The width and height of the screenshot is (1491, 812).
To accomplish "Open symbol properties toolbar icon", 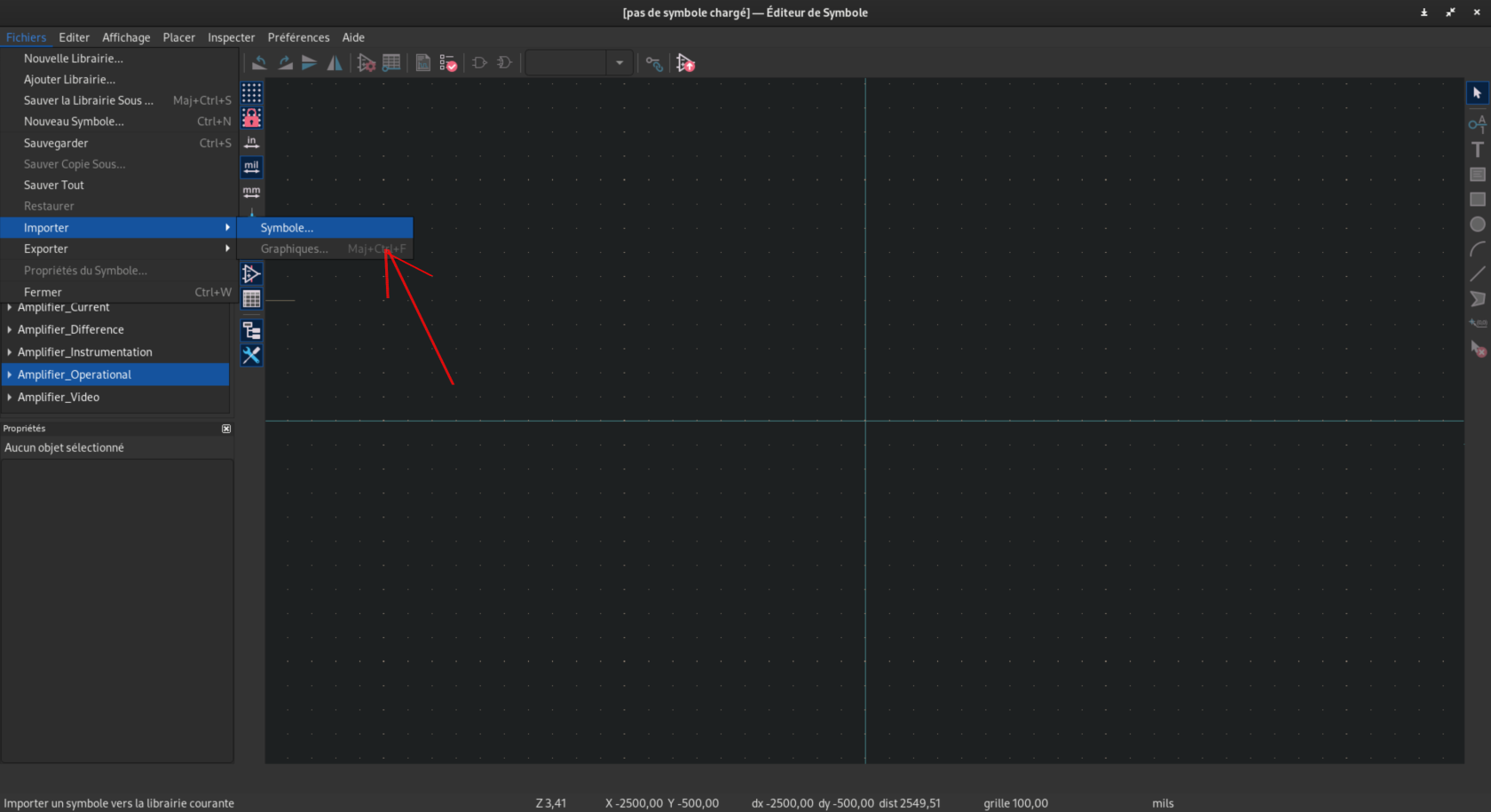I will pyautogui.click(x=366, y=63).
